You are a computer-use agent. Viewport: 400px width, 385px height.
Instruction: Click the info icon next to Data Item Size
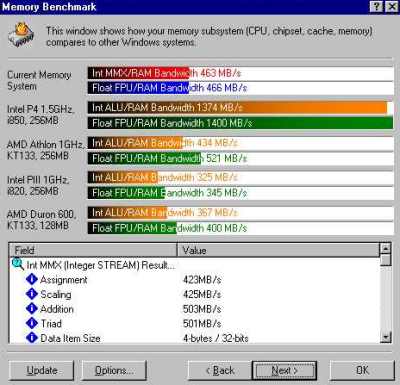tap(32, 338)
